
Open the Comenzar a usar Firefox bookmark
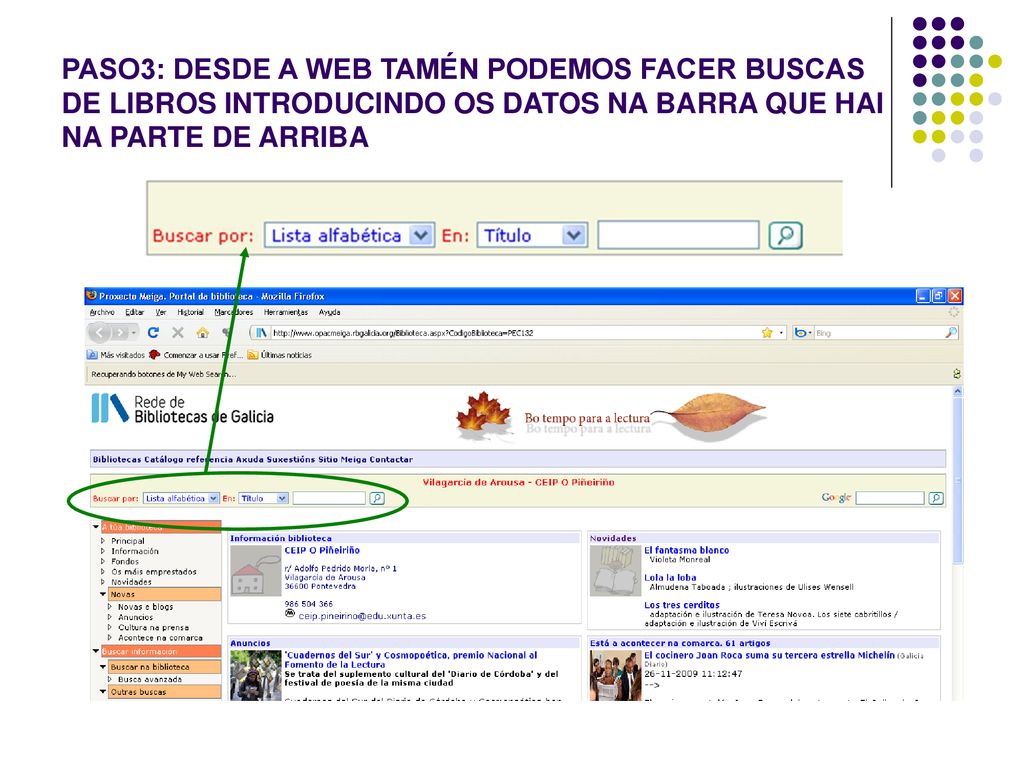tap(196, 355)
